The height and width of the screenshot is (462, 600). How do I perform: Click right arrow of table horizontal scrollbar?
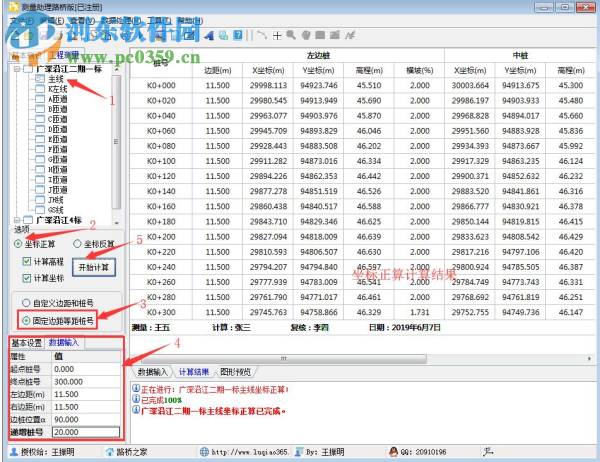pyautogui.click(x=589, y=359)
